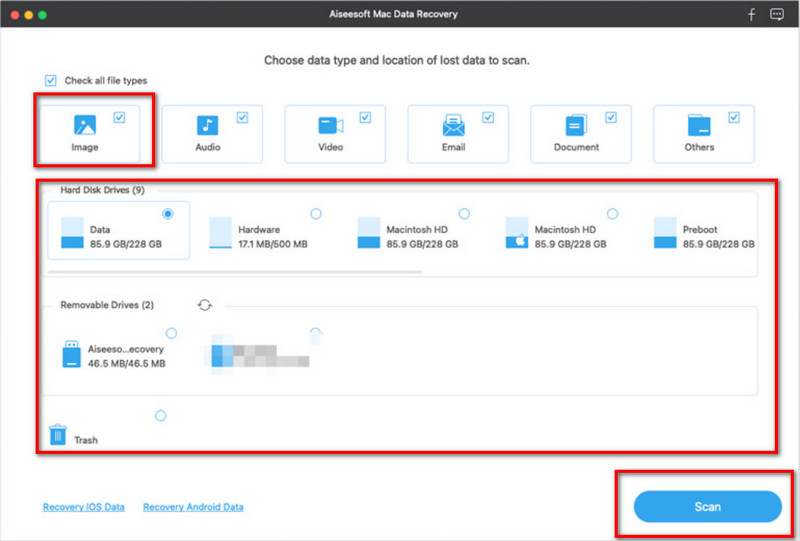Click the Trash bin icon

tap(59, 435)
